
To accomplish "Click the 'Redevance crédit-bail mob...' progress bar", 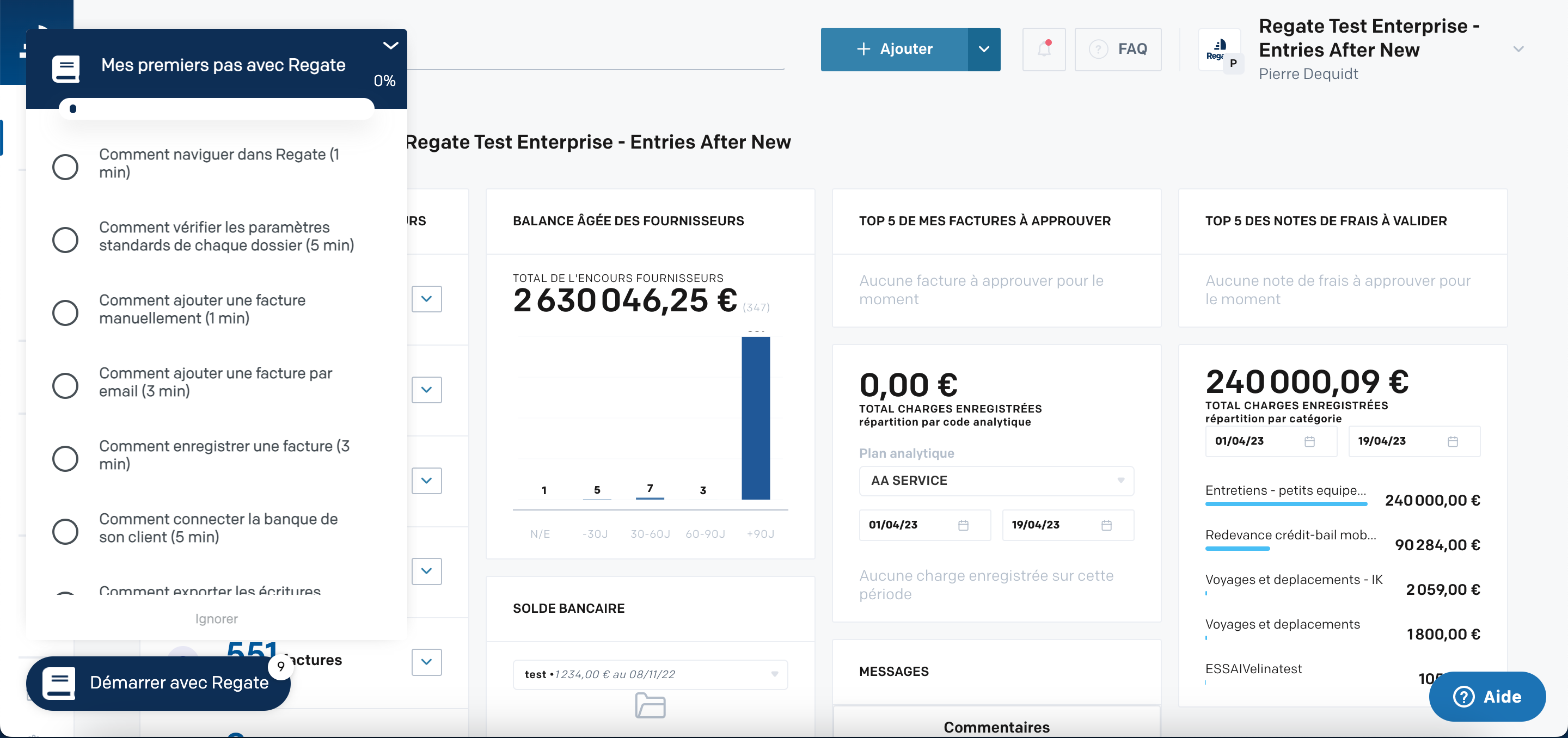I will (x=1238, y=549).
